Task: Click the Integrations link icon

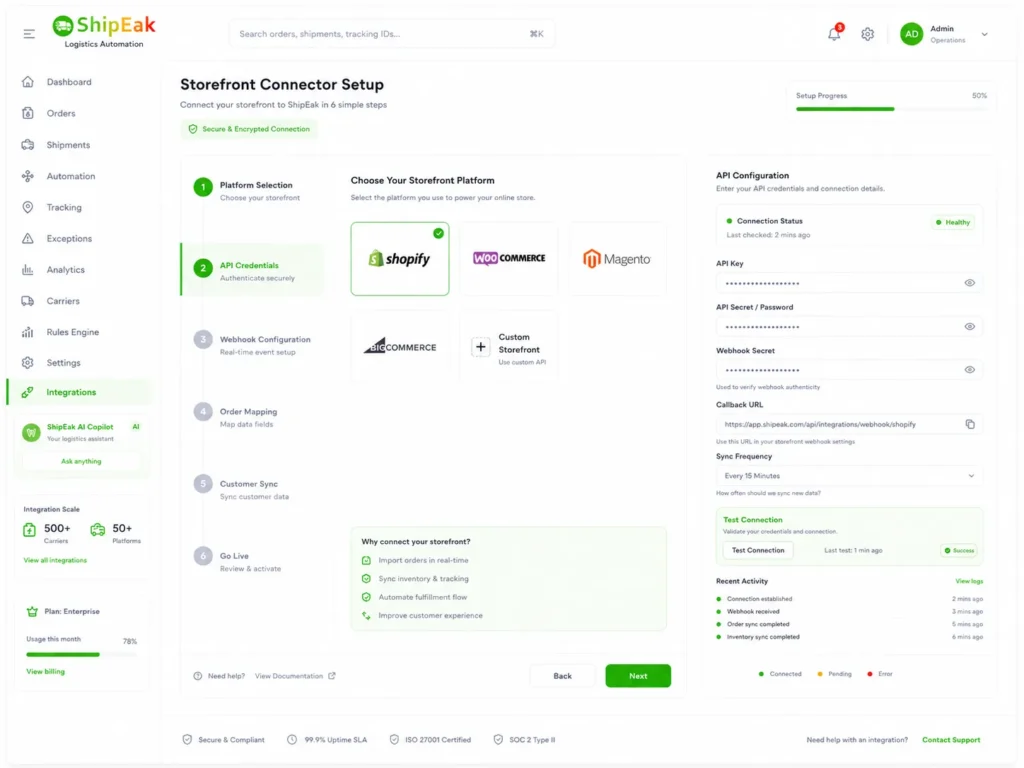Action: tap(27, 392)
